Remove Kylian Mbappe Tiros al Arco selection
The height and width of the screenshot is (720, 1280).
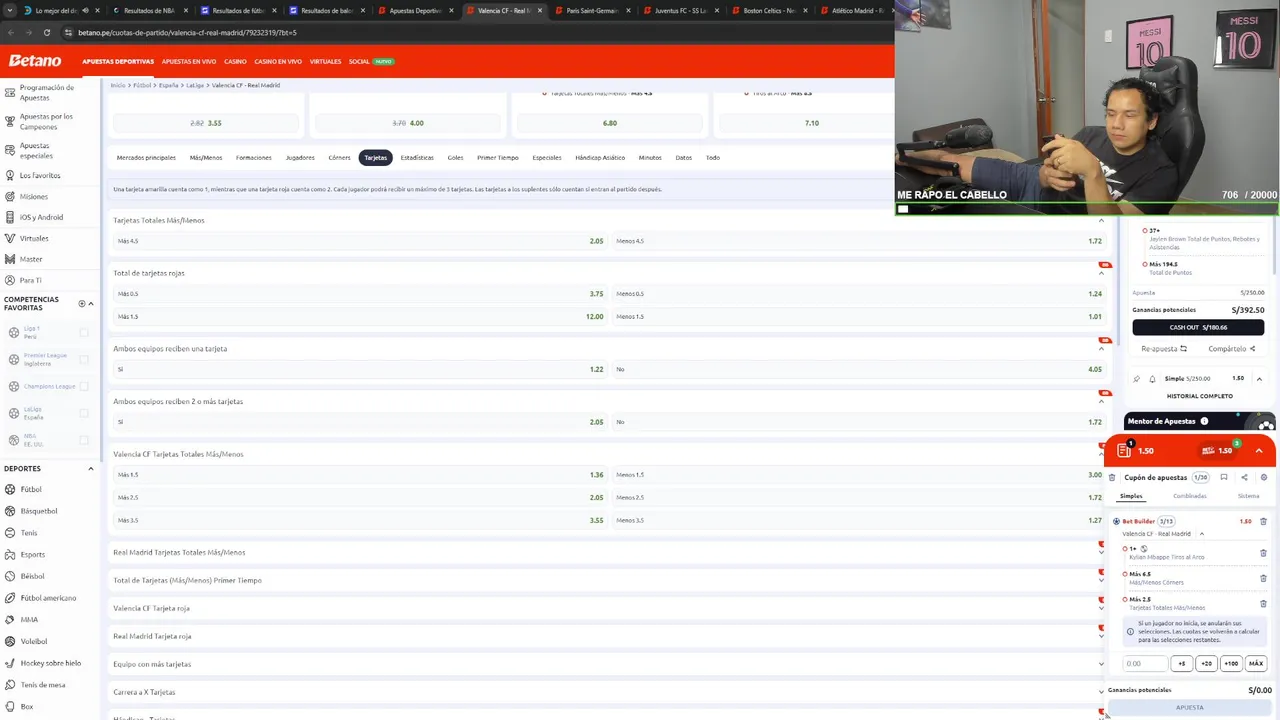point(1263,553)
